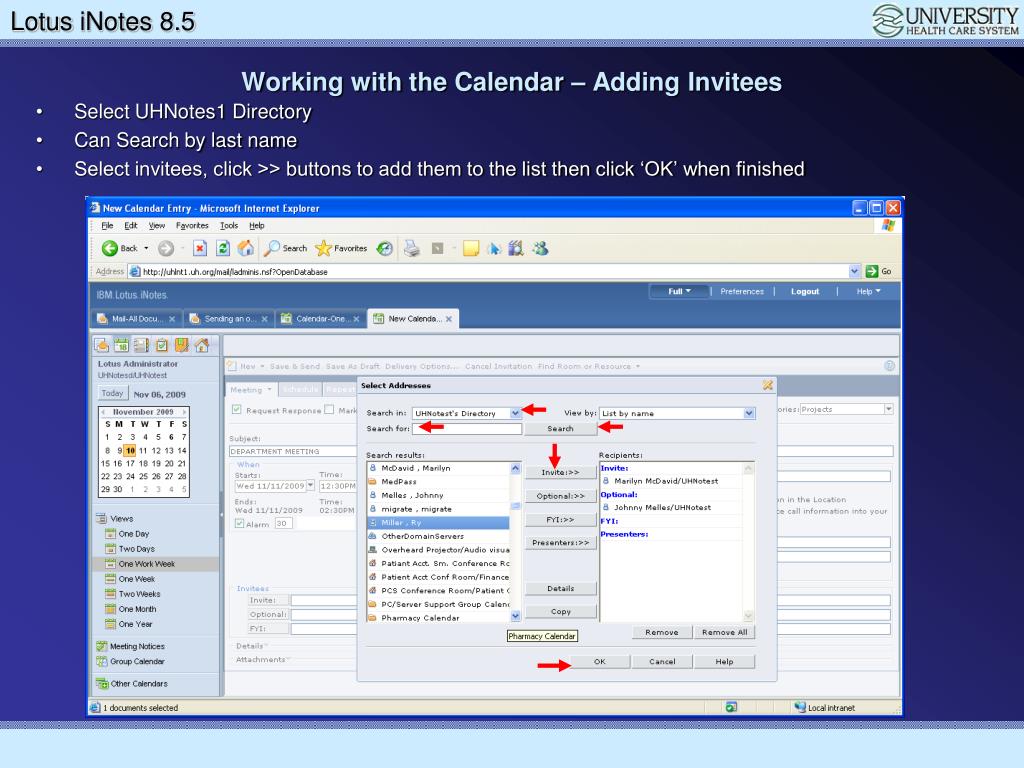Open the File menu
Image resolution: width=1024 pixels, height=768 pixels.
(107, 225)
